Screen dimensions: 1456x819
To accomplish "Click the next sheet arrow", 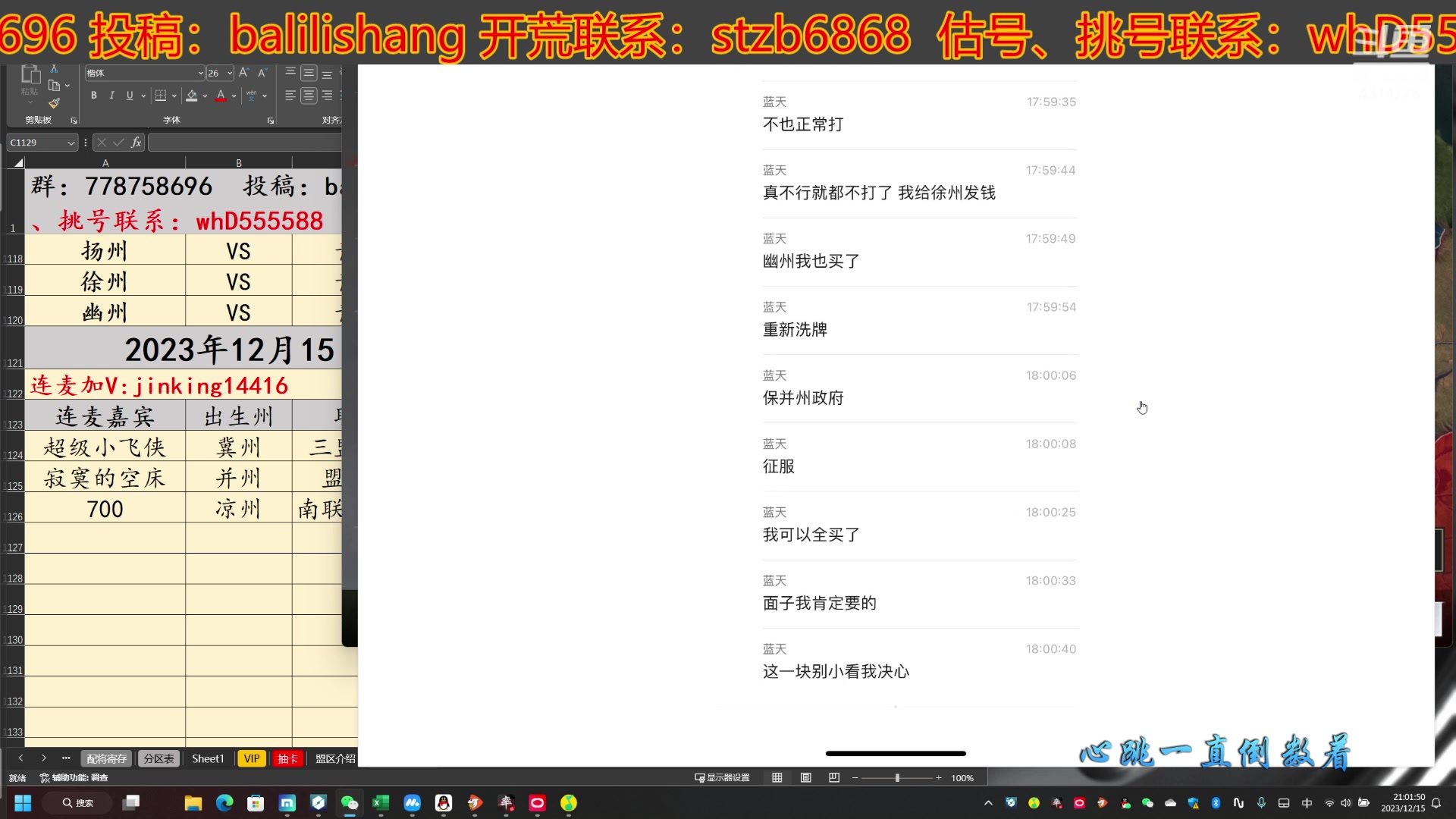I will 44,758.
